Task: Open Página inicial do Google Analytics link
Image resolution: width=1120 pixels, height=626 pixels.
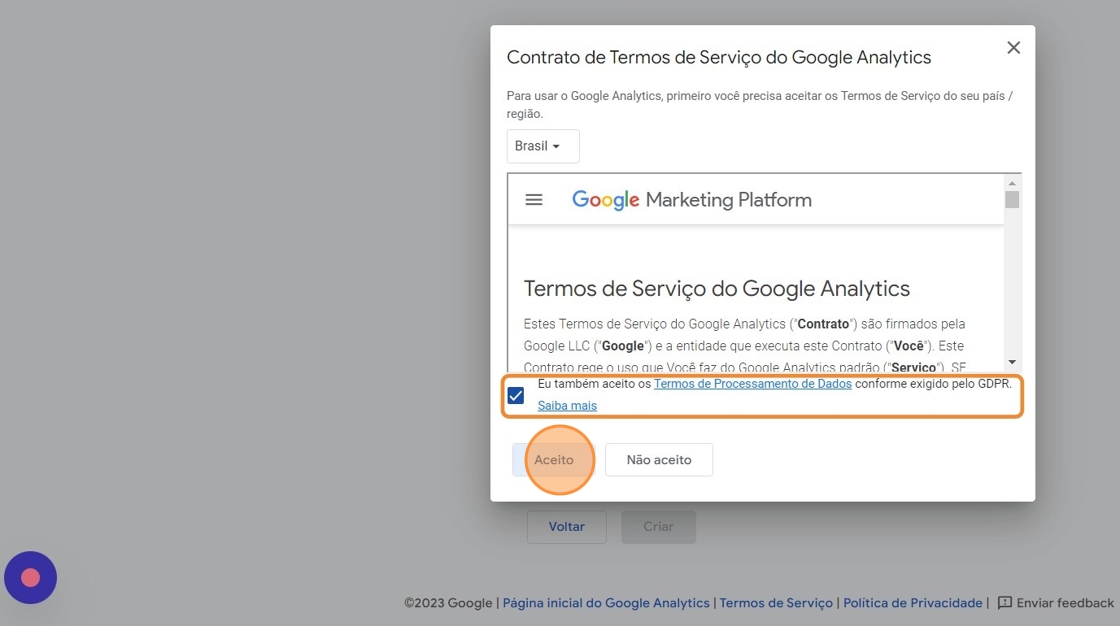Action: [x=606, y=603]
